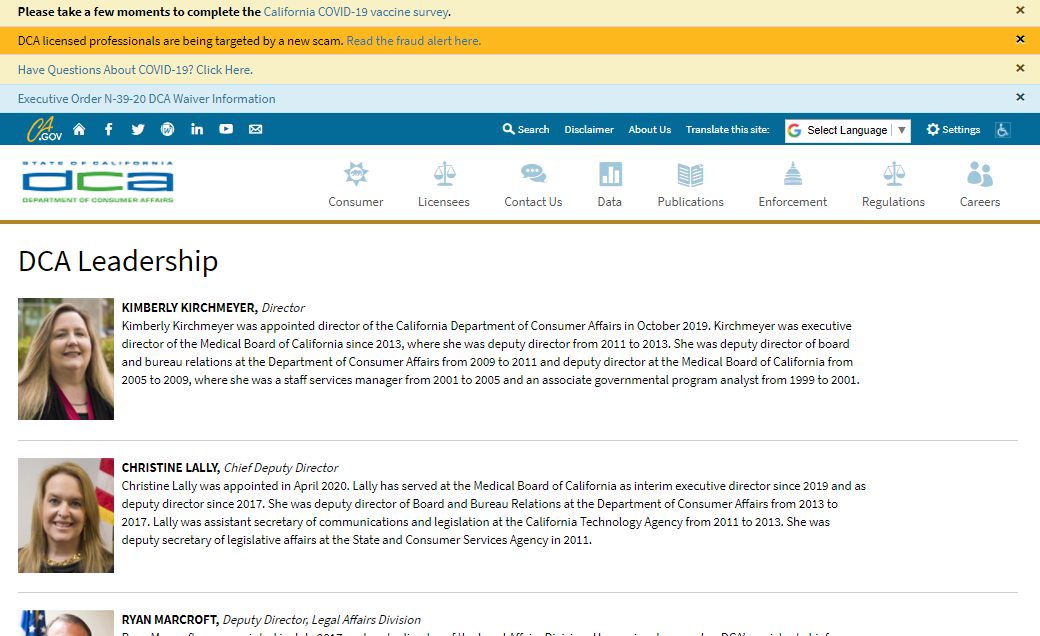1040x636 pixels.
Task: Select Regulations scales icon
Action: coord(894,174)
